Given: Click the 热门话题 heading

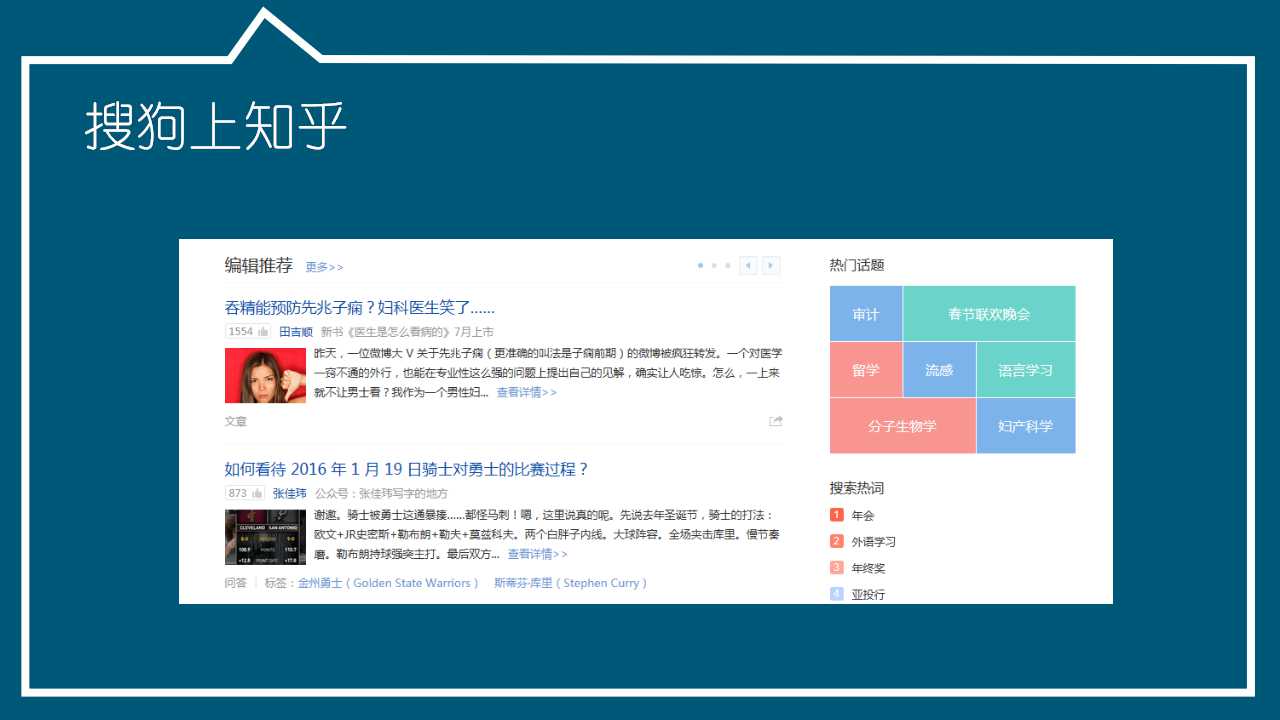Looking at the screenshot, I should point(857,265).
